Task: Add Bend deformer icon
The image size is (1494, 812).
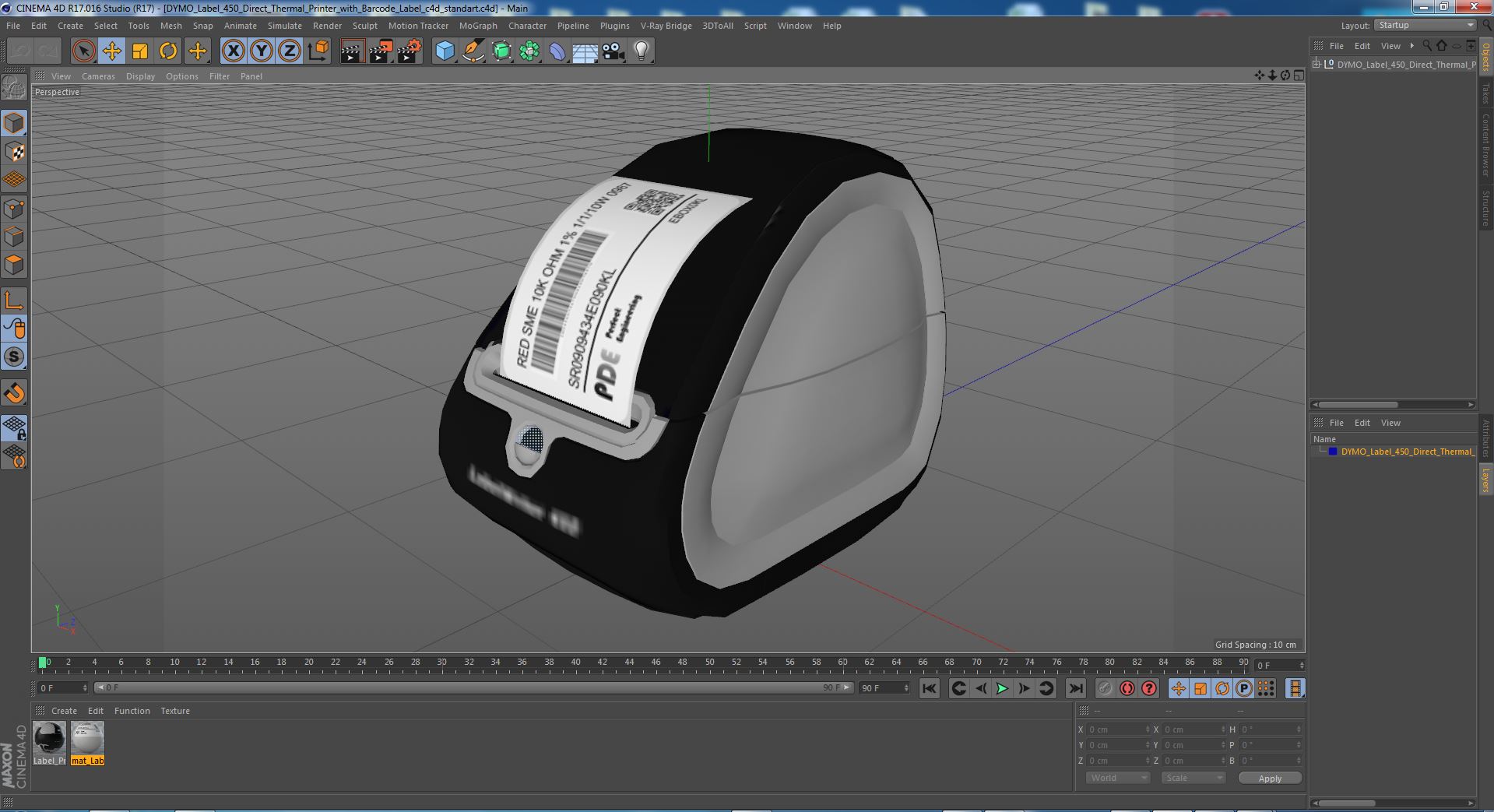Action: click(557, 51)
